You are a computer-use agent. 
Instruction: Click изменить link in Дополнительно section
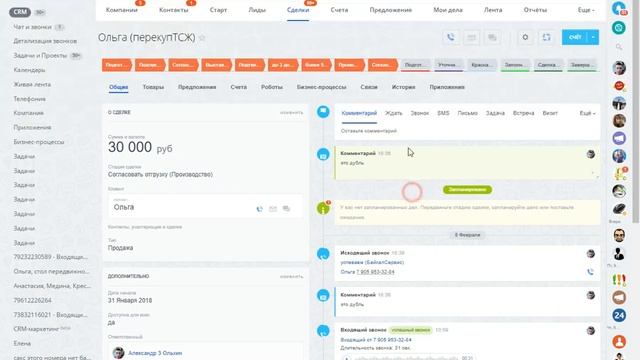click(291, 276)
